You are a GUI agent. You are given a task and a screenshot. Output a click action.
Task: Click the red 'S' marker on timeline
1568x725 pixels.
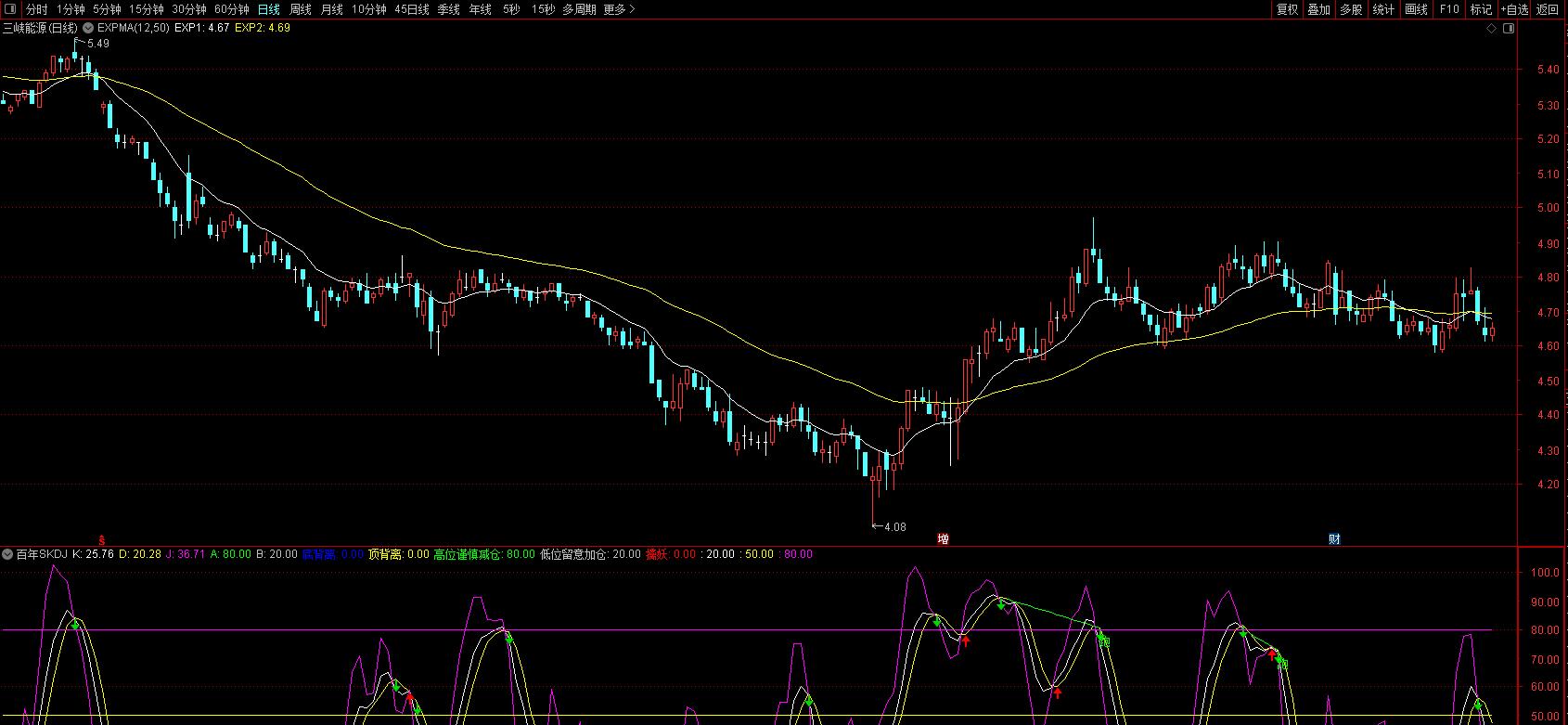(102, 539)
